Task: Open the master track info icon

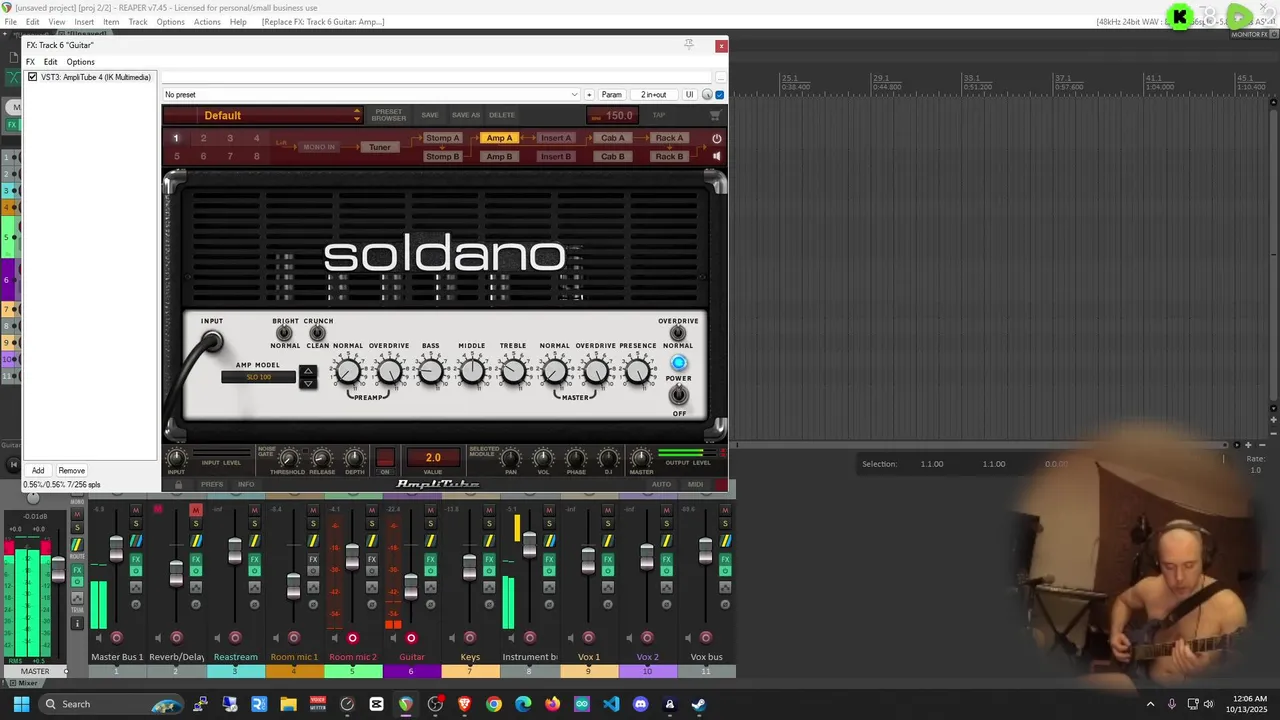Action: (77, 623)
